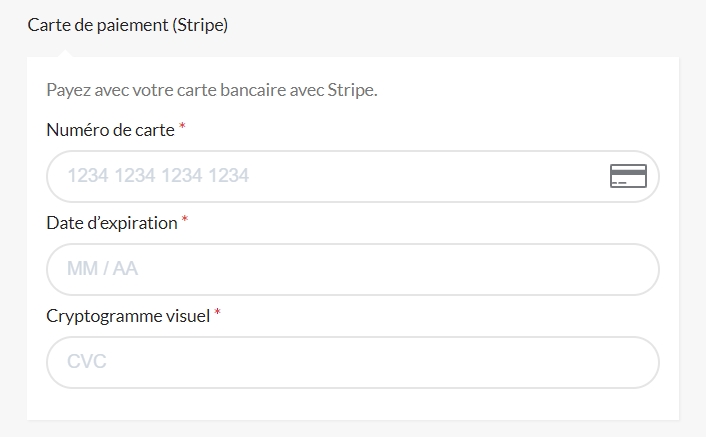Click red asterisk beside Numéro de carte

[182, 126]
